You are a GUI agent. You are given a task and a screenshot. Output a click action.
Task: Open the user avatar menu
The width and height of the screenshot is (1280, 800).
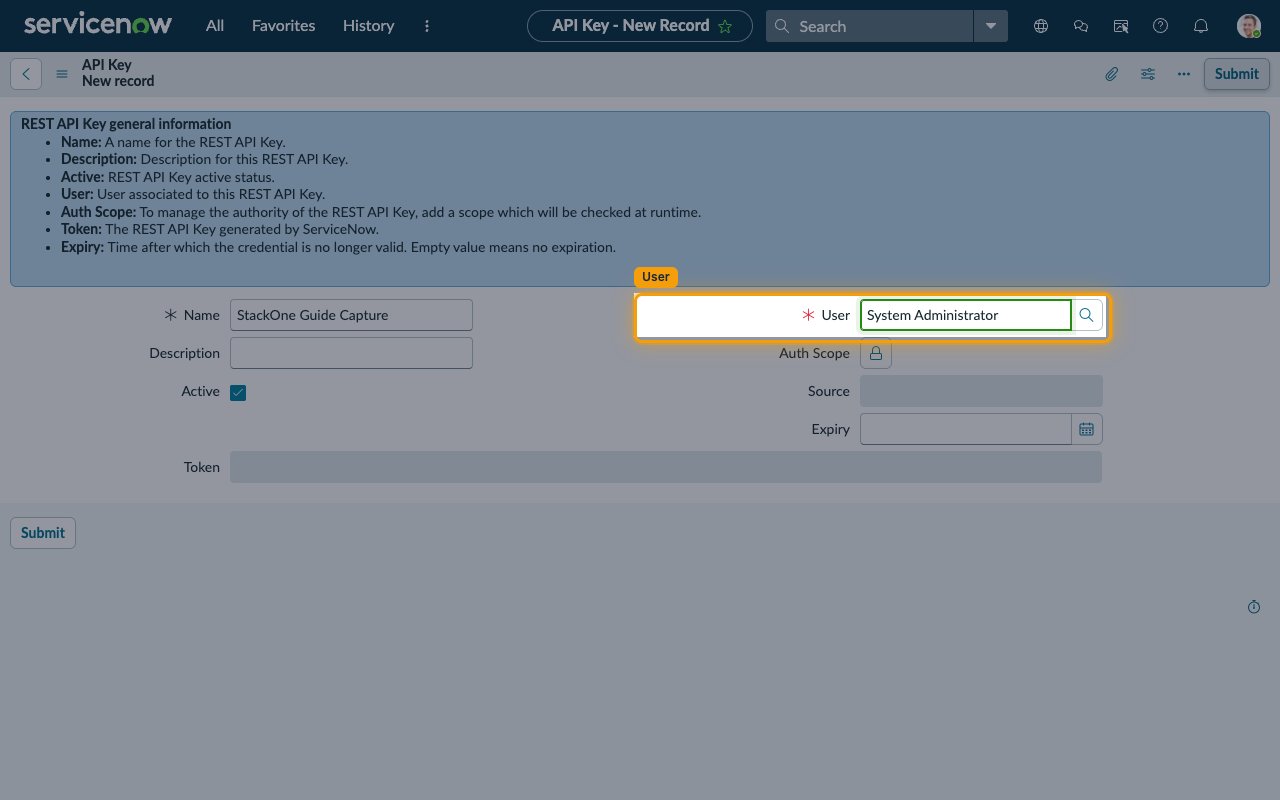(1249, 26)
